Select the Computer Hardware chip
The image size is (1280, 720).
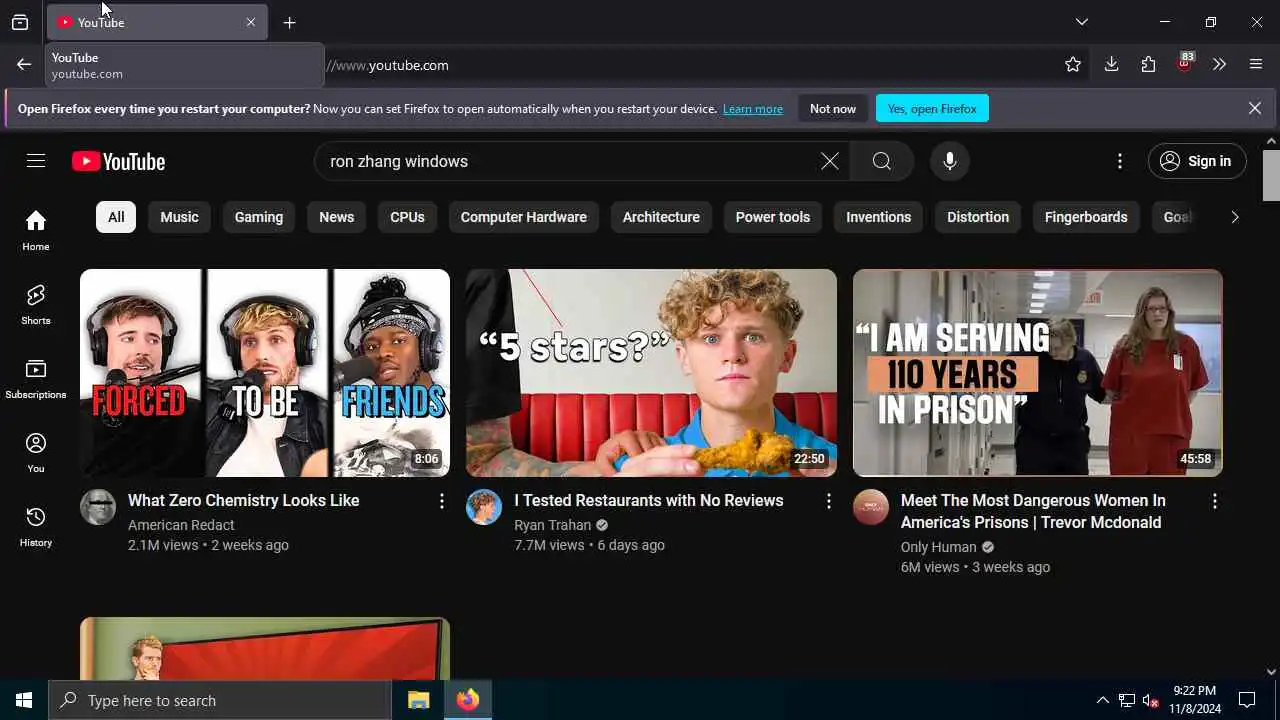click(x=524, y=217)
